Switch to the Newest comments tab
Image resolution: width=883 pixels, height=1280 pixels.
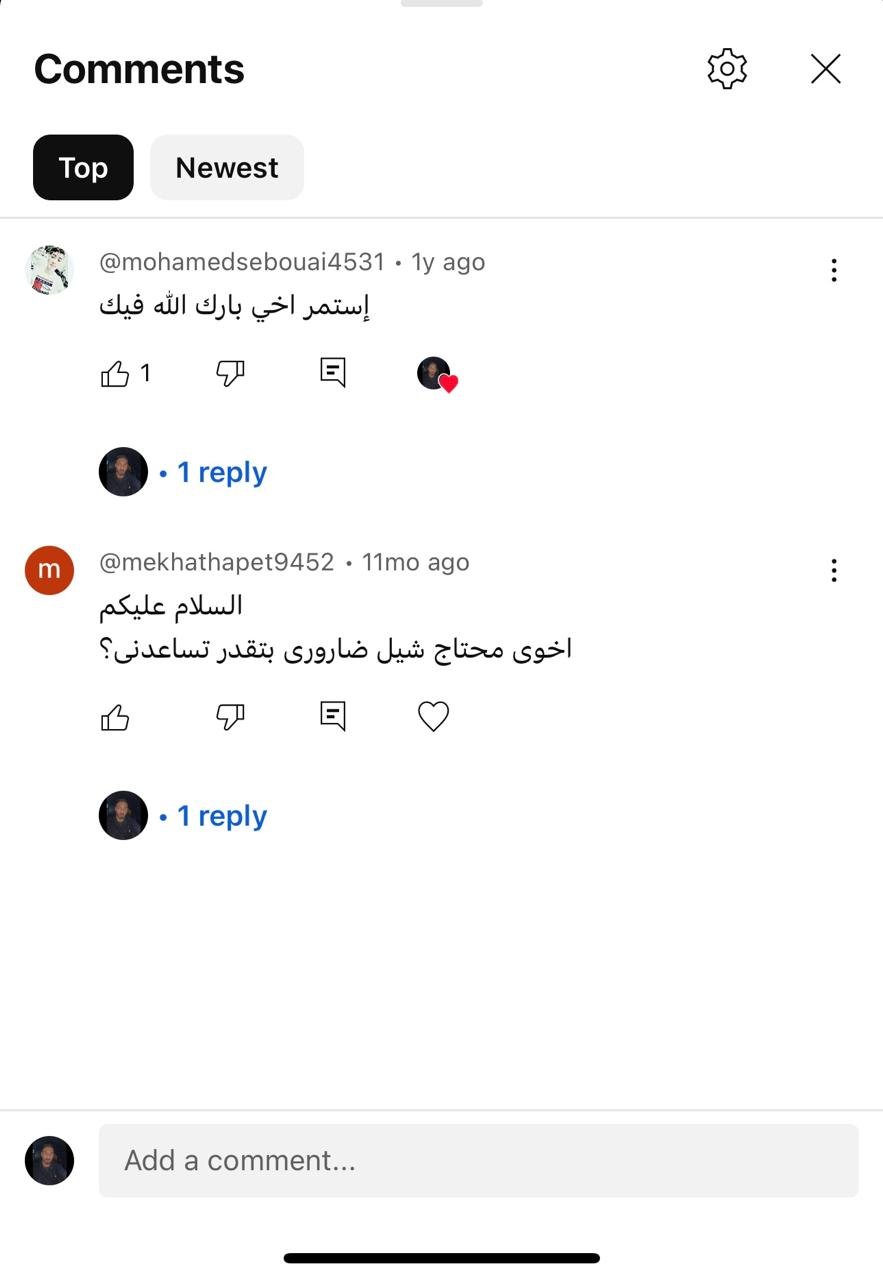click(x=227, y=167)
